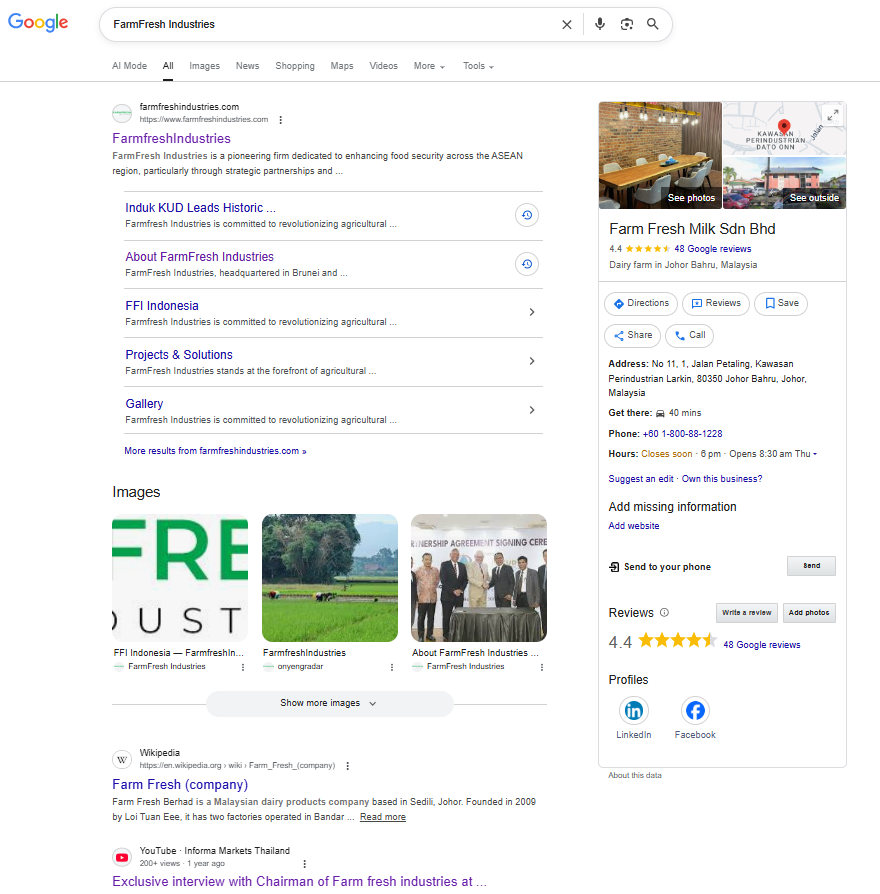The height and width of the screenshot is (894, 880).
Task: Open three-dot menu under onyengradar image
Action: [392, 667]
